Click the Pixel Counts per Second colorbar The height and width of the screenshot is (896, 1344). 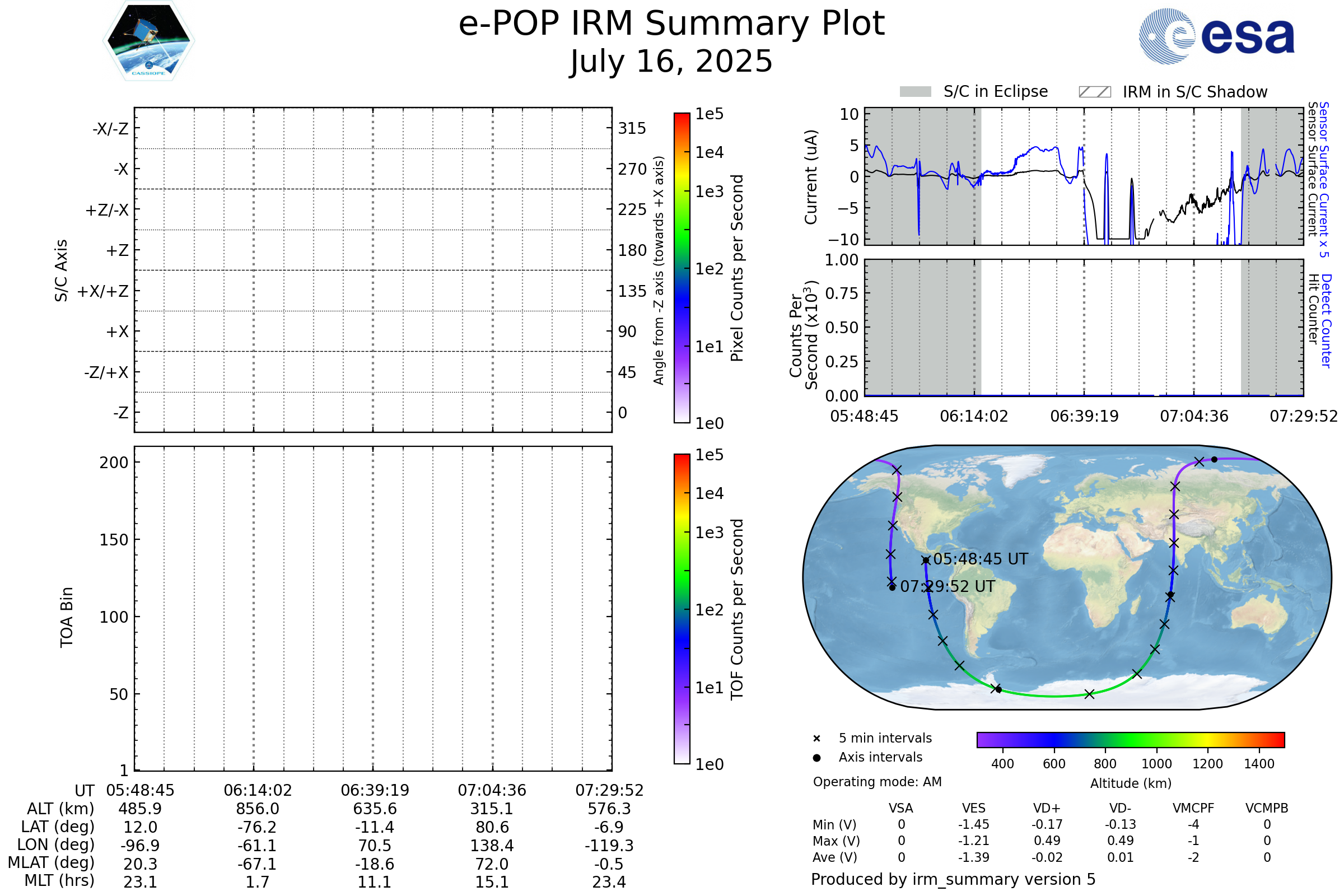[x=682, y=268]
